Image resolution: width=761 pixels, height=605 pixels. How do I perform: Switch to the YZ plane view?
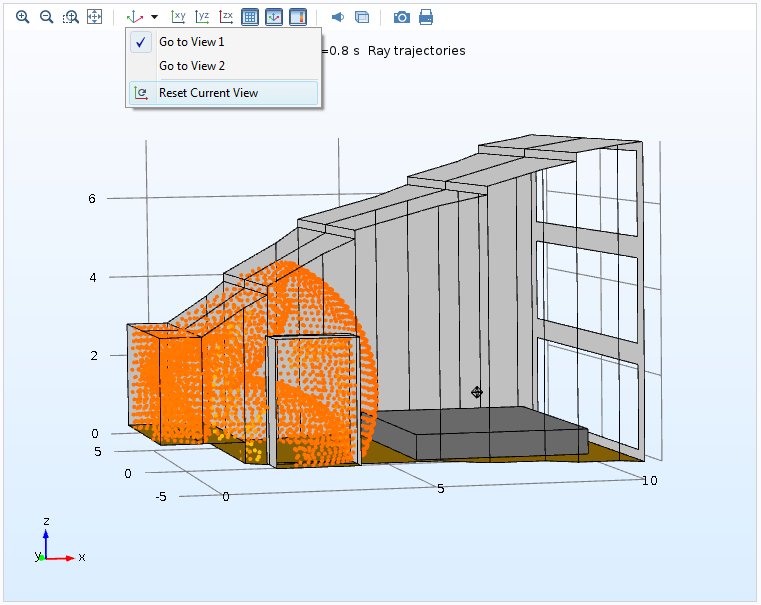coord(202,17)
